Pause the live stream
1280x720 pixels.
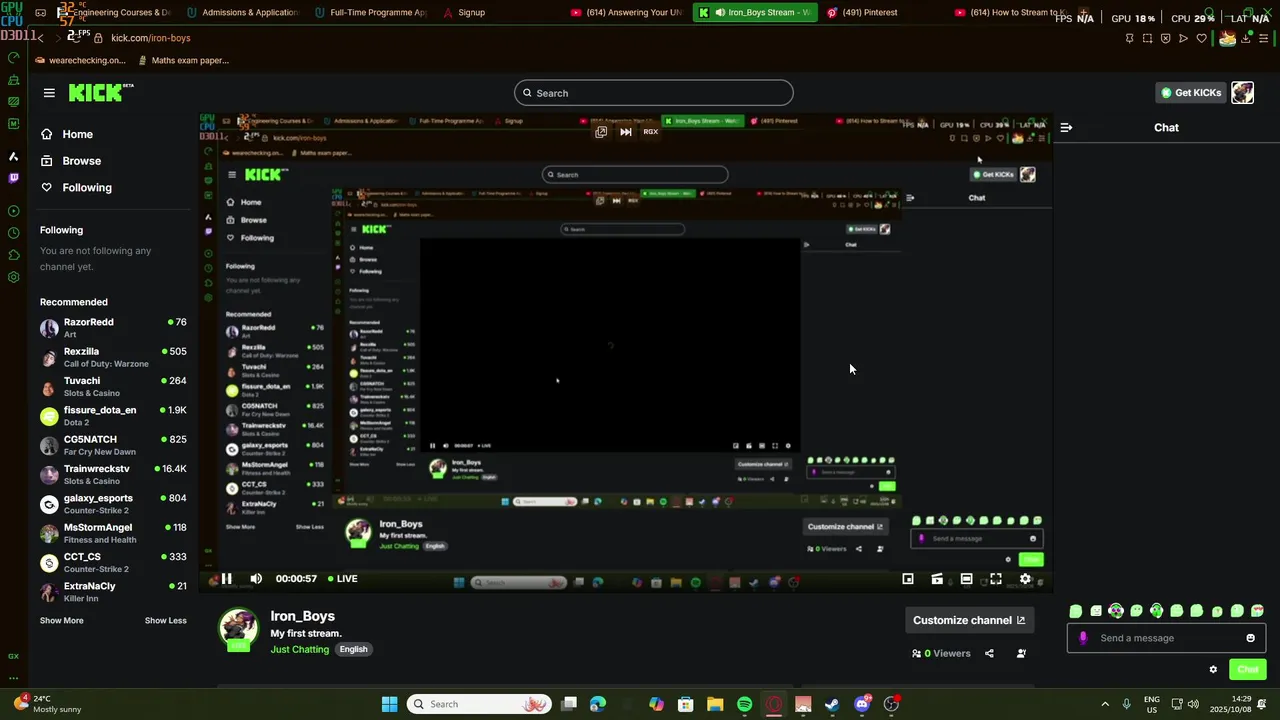[x=226, y=578]
